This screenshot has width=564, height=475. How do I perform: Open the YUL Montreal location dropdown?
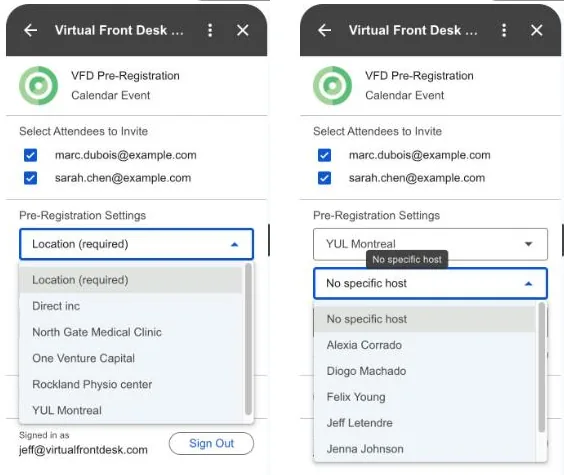pos(430,244)
